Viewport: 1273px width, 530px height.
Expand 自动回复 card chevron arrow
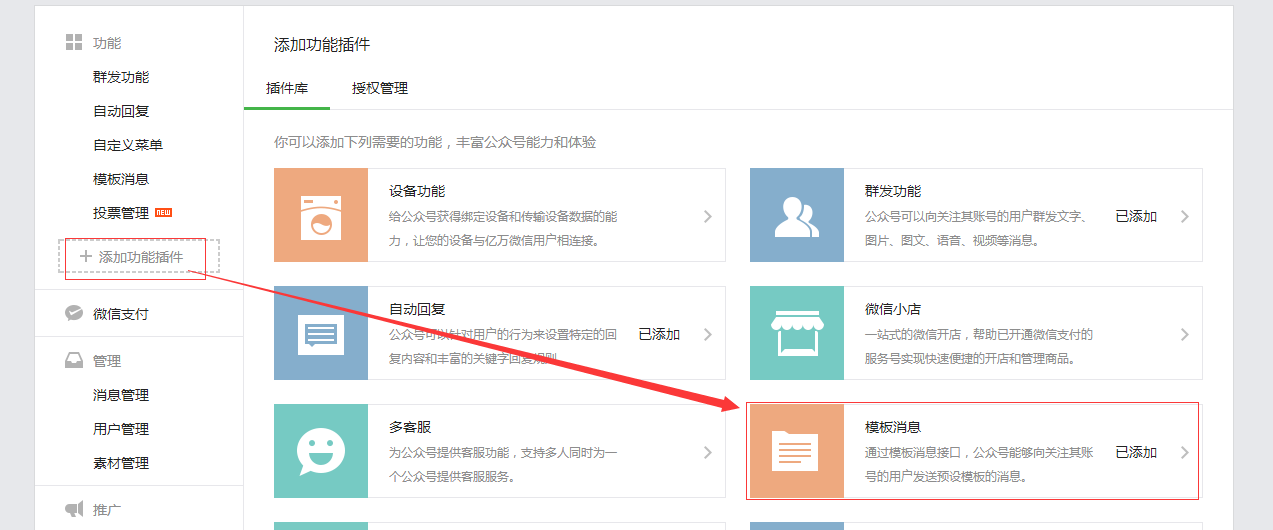click(707, 334)
